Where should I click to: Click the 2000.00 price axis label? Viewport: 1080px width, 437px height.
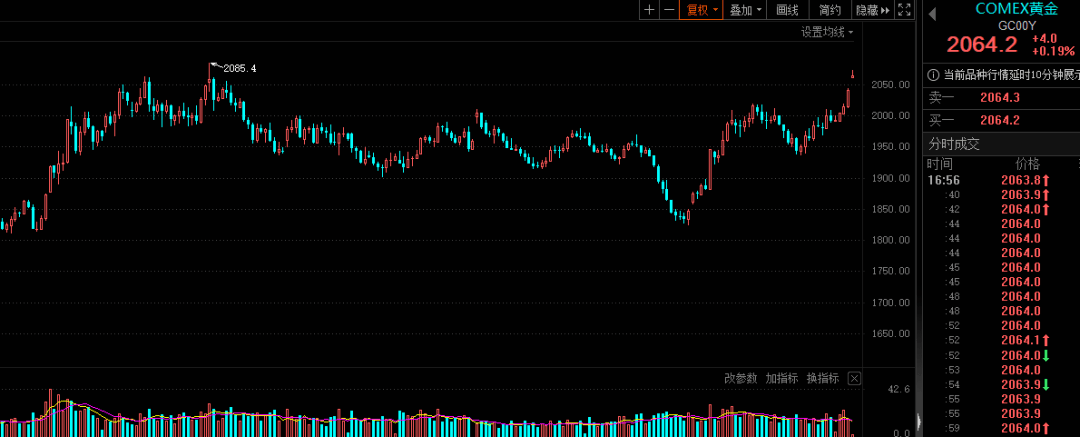coord(891,115)
